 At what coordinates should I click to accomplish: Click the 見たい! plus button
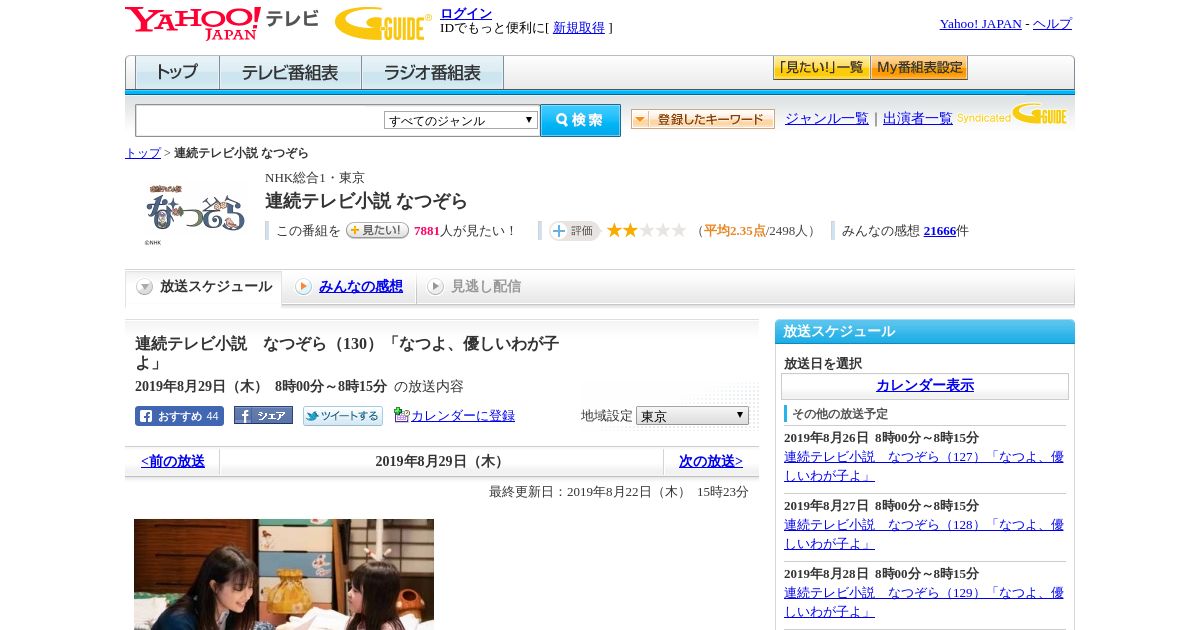377,230
